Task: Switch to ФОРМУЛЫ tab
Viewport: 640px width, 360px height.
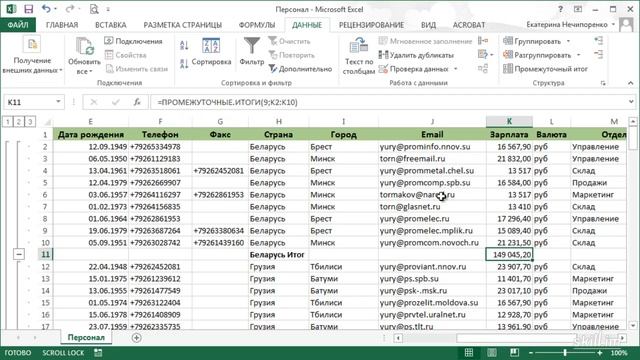Action: tap(257, 25)
